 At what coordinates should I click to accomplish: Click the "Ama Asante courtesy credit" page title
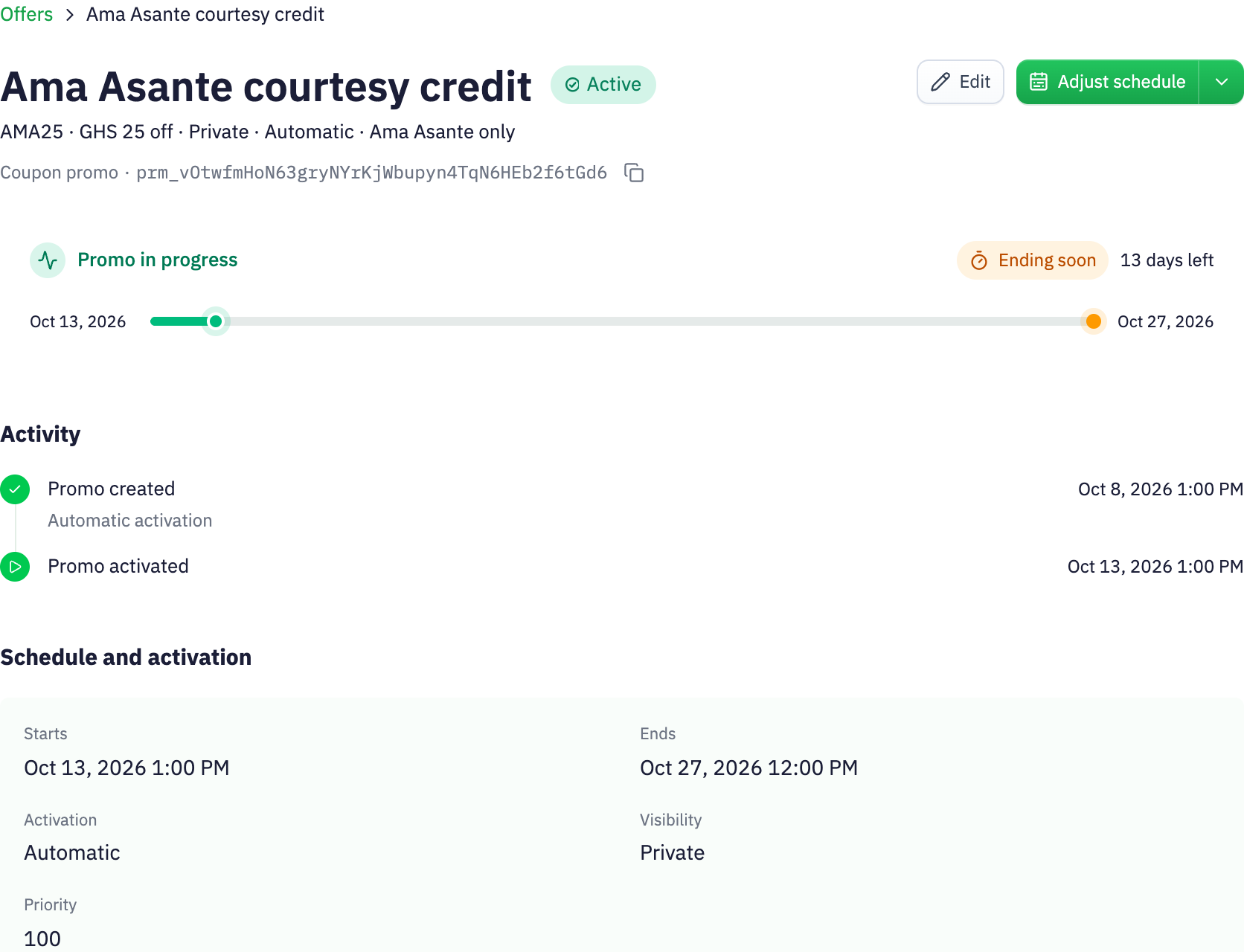pyautogui.click(x=266, y=86)
